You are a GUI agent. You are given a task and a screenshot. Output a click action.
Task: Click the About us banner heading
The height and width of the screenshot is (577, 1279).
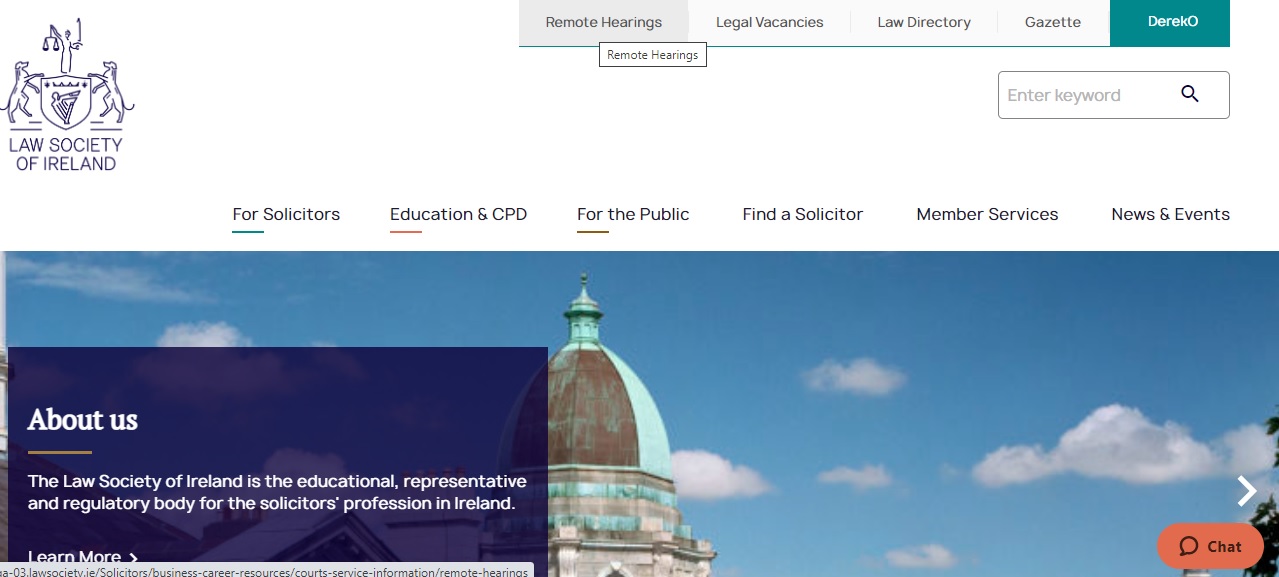pos(83,420)
